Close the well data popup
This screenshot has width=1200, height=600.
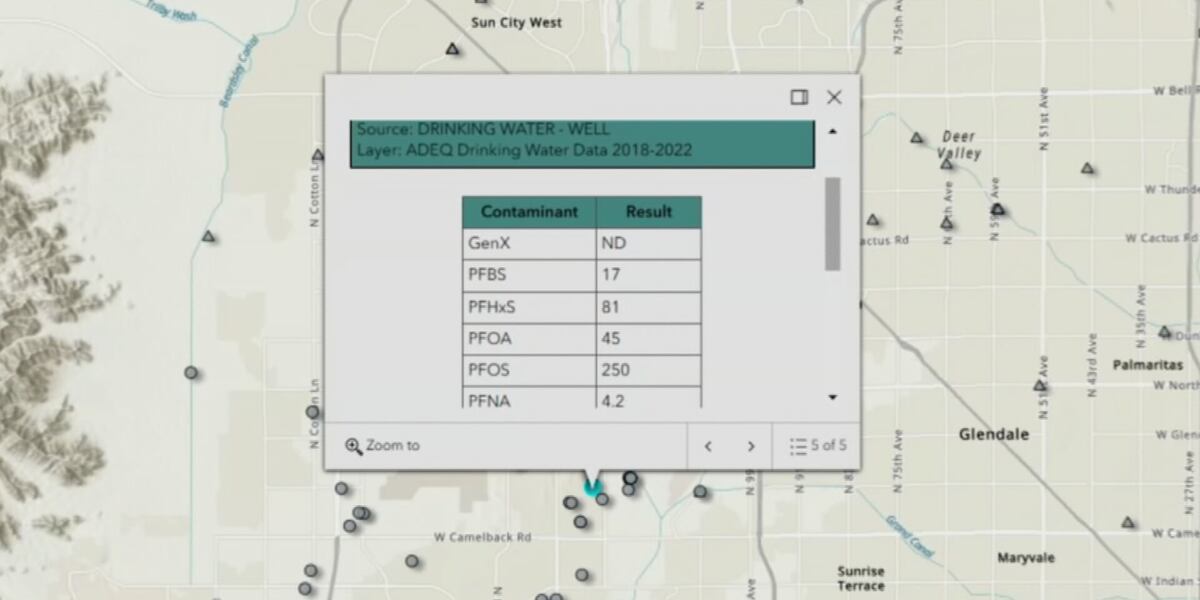834,97
